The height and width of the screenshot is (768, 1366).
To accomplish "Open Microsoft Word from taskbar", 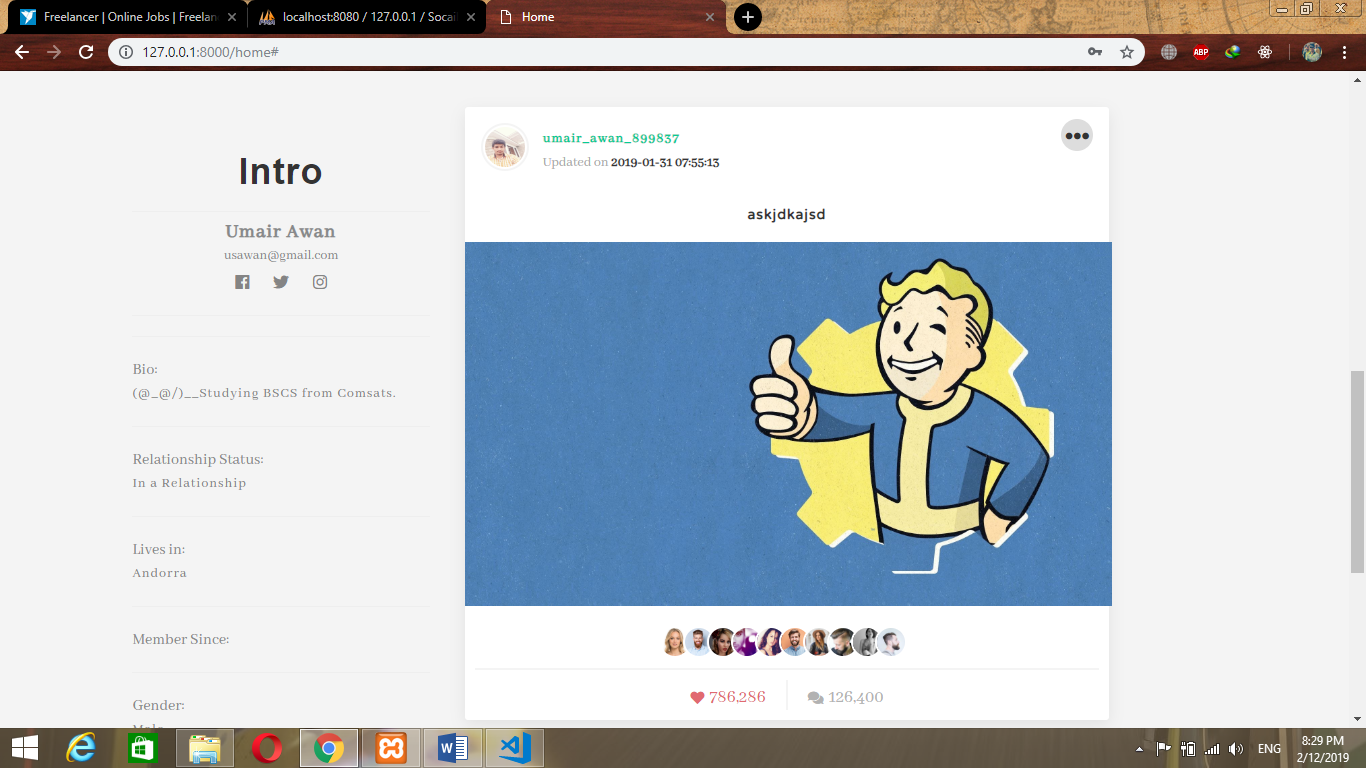I will tap(453, 747).
